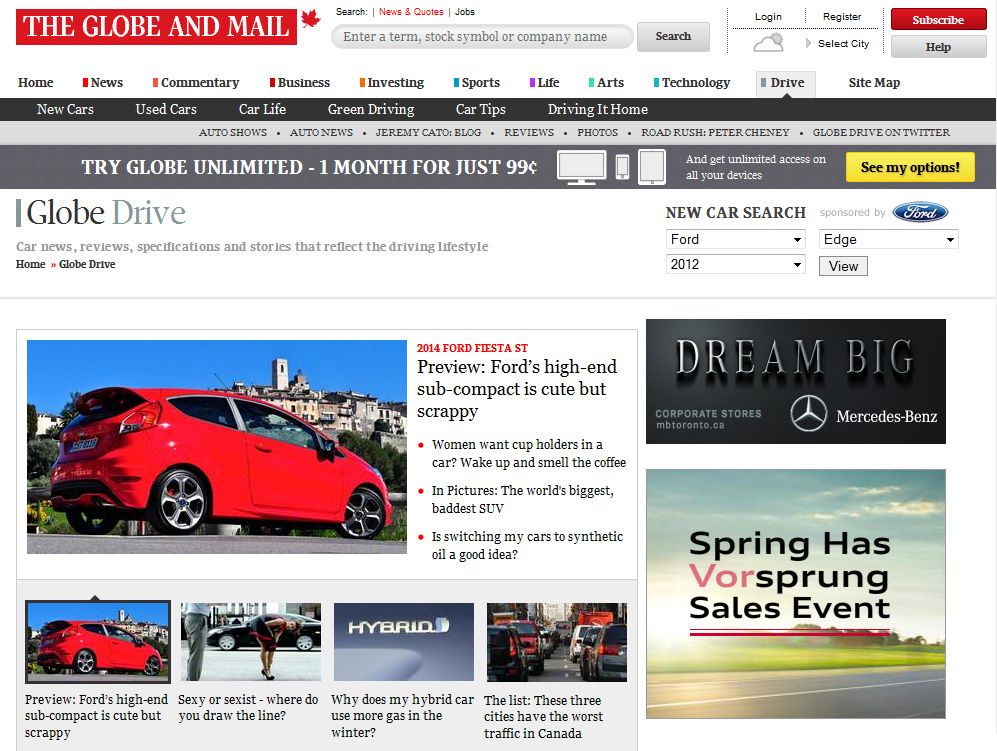Viewport: 997px width, 751px height.
Task: Click the Globe Drive breadcrumb link
Action: click(87, 264)
